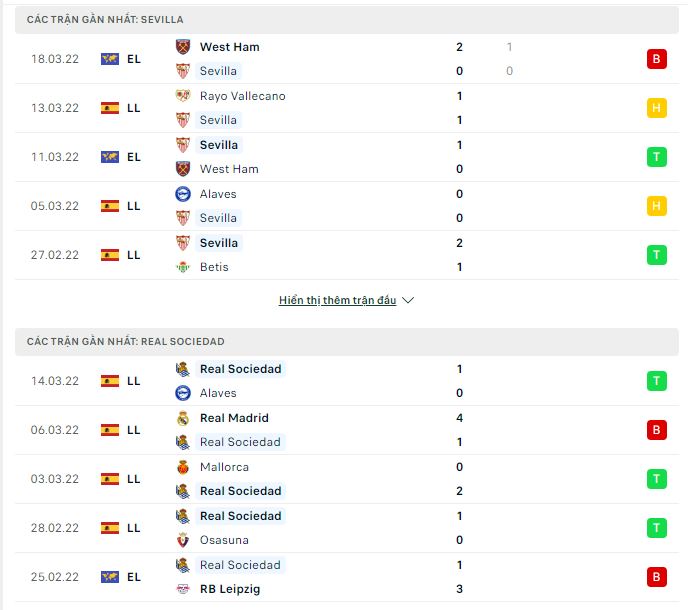Click the Real Madrid crest icon

[x=183, y=418]
